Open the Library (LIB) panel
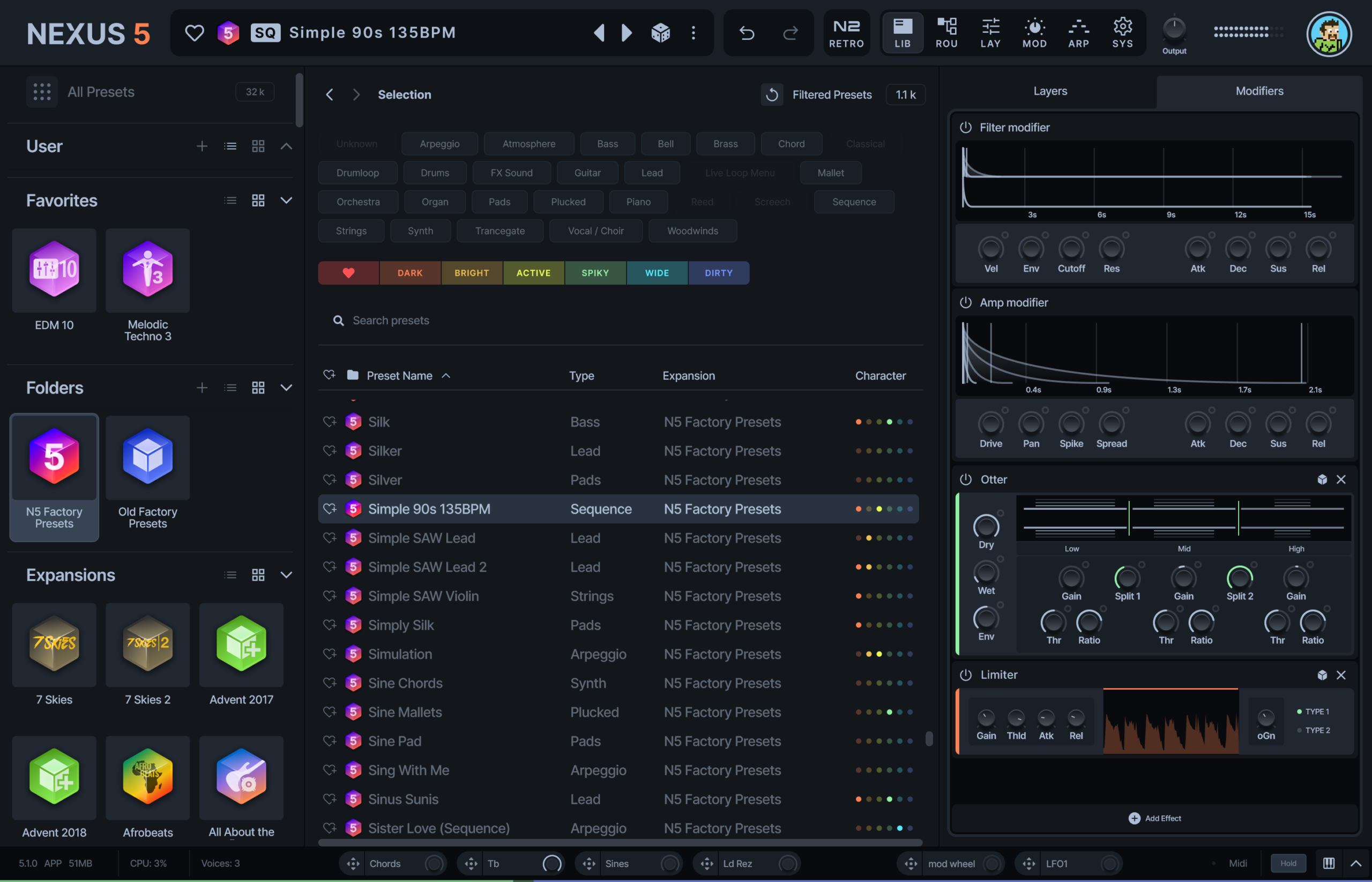1372x882 pixels. point(902,33)
